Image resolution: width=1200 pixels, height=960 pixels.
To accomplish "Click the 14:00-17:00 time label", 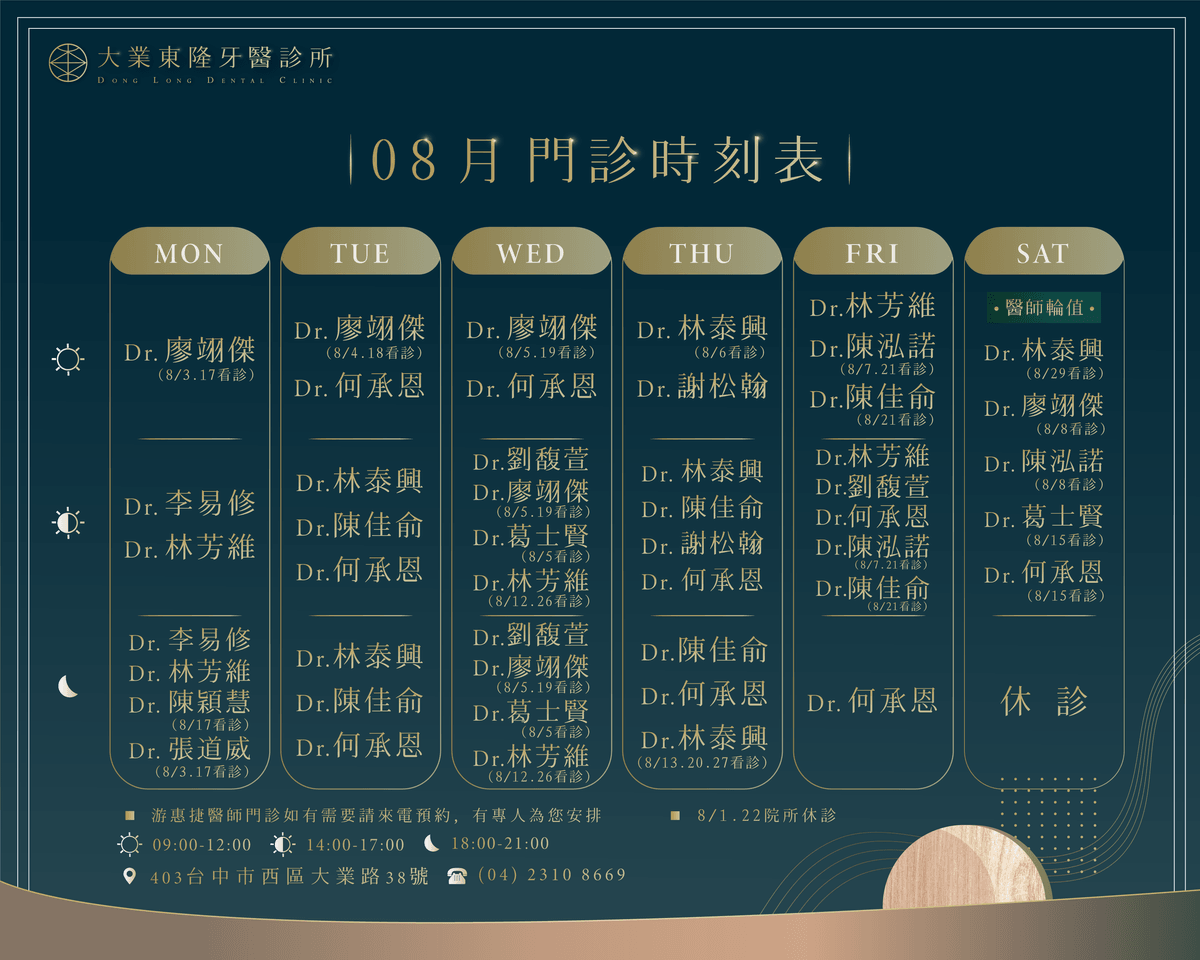I will (356, 846).
